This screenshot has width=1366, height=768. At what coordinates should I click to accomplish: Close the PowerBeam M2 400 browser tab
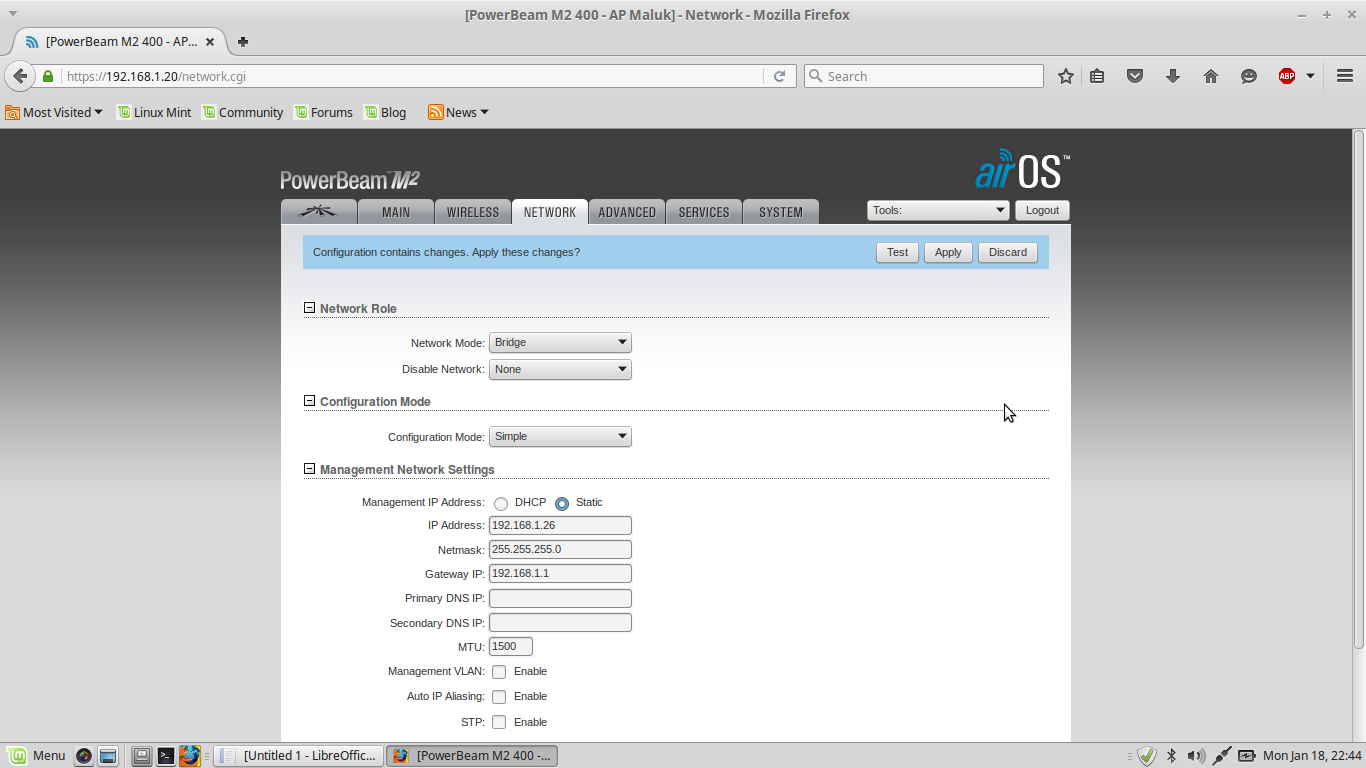click(210, 42)
